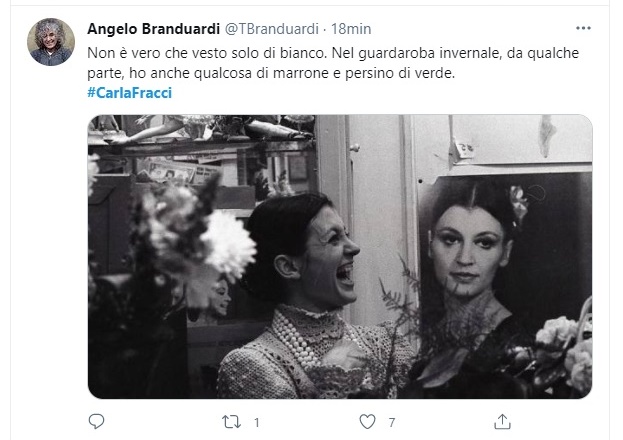View the likes count of 7

click(x=392, y=422)
